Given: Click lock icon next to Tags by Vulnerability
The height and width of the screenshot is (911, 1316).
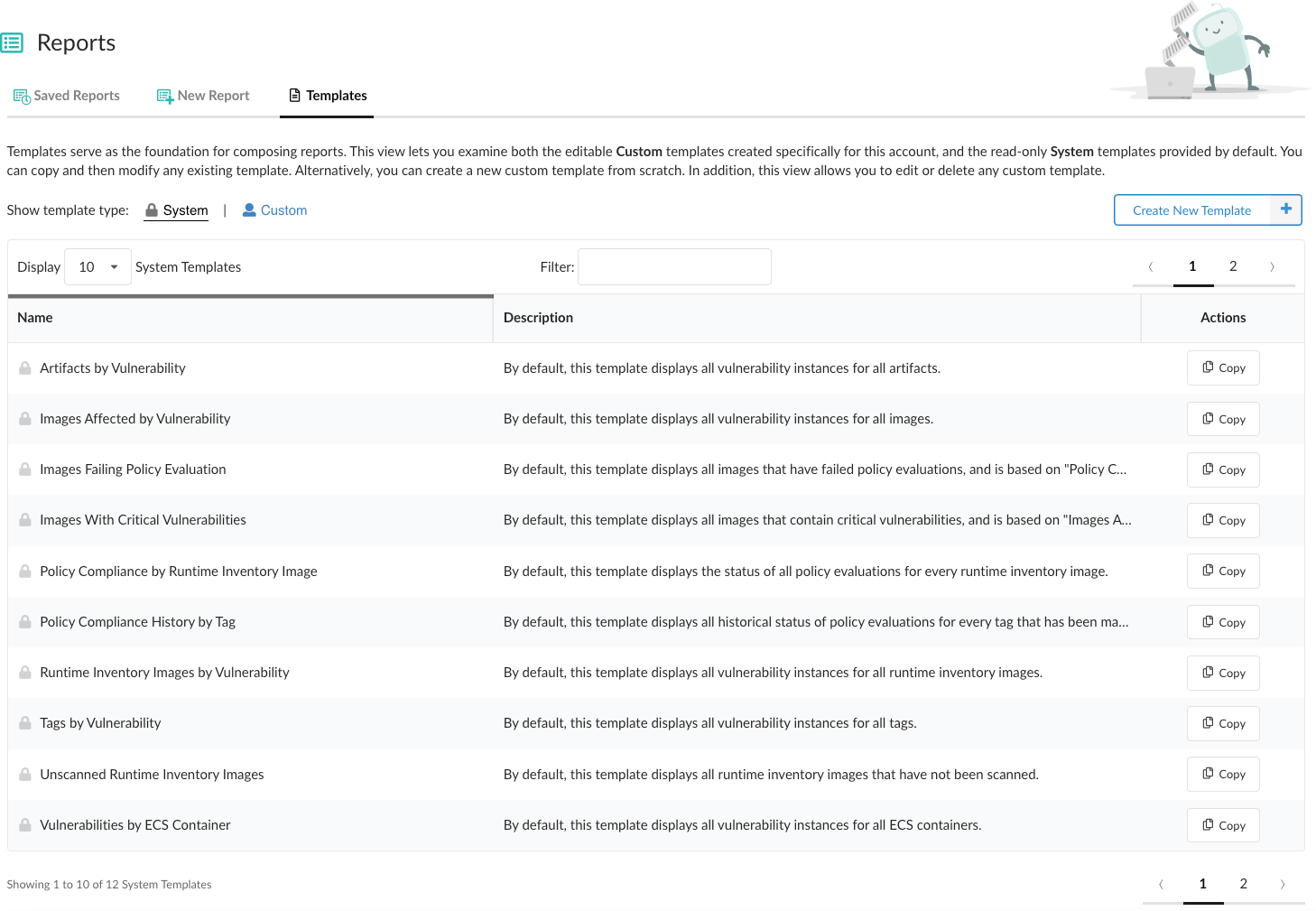Looking at the screenshot, I should (25, 723).
